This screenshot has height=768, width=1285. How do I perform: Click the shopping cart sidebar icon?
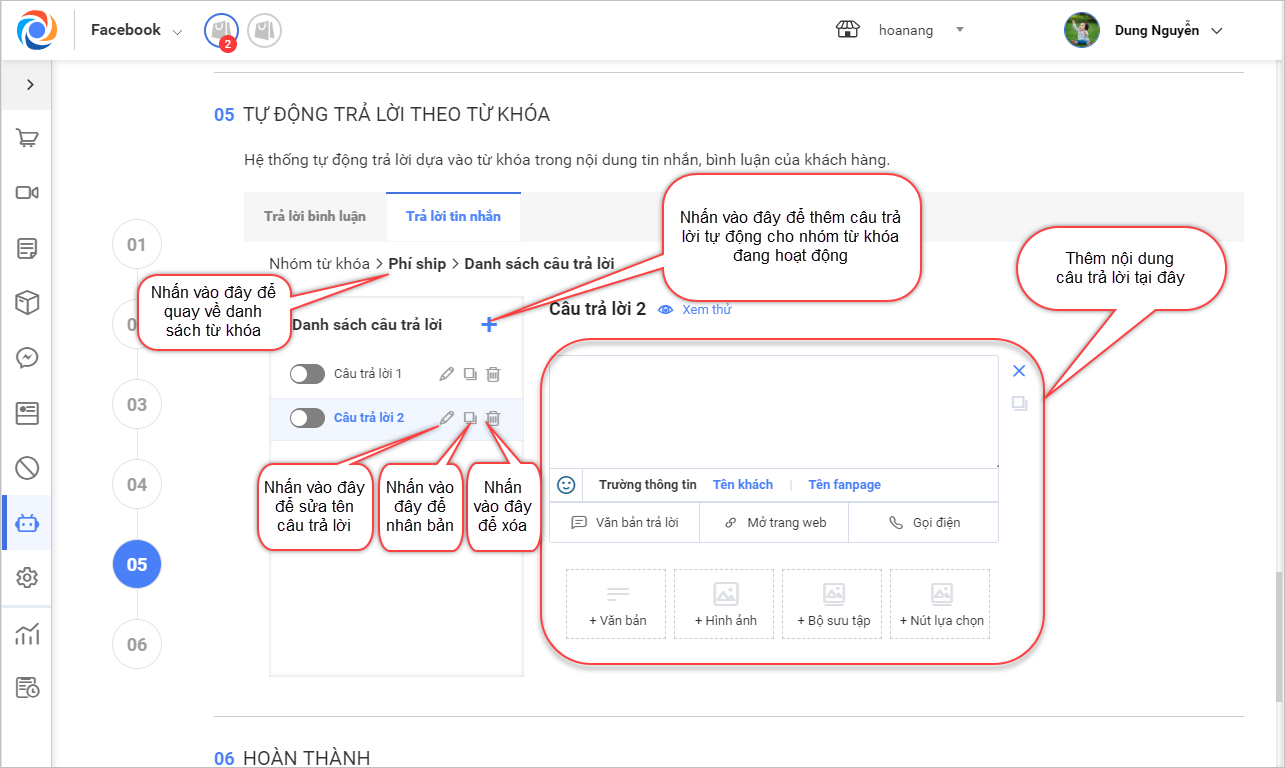27,139
